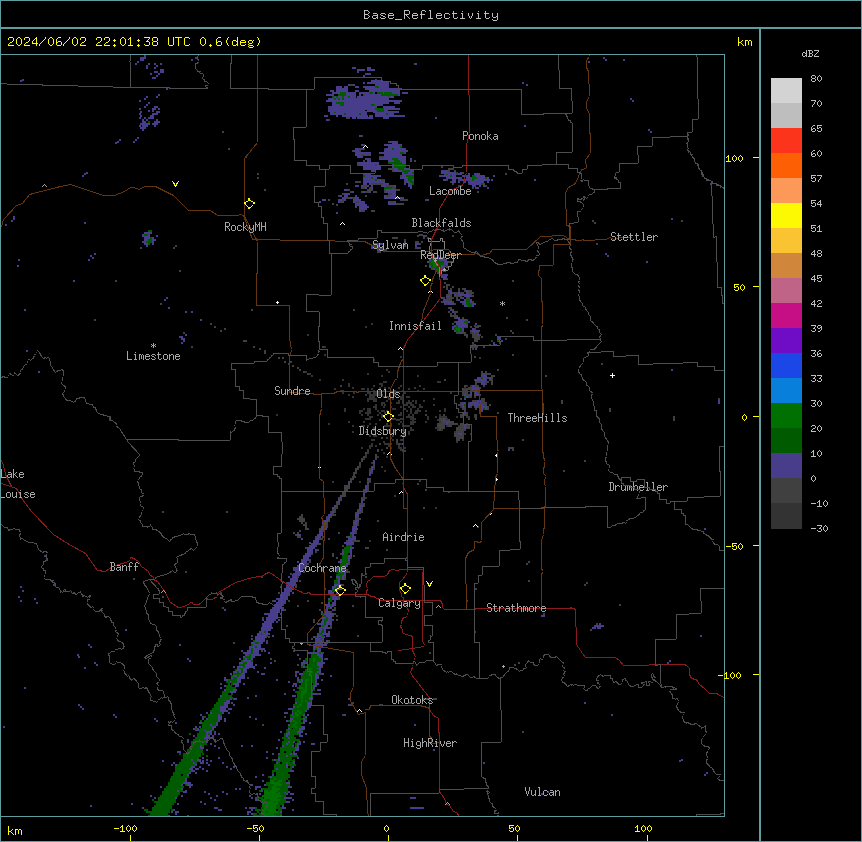Click the yellow marker south of RedDeer
Screen dimensions: 862x842
(x=426, y=280)
